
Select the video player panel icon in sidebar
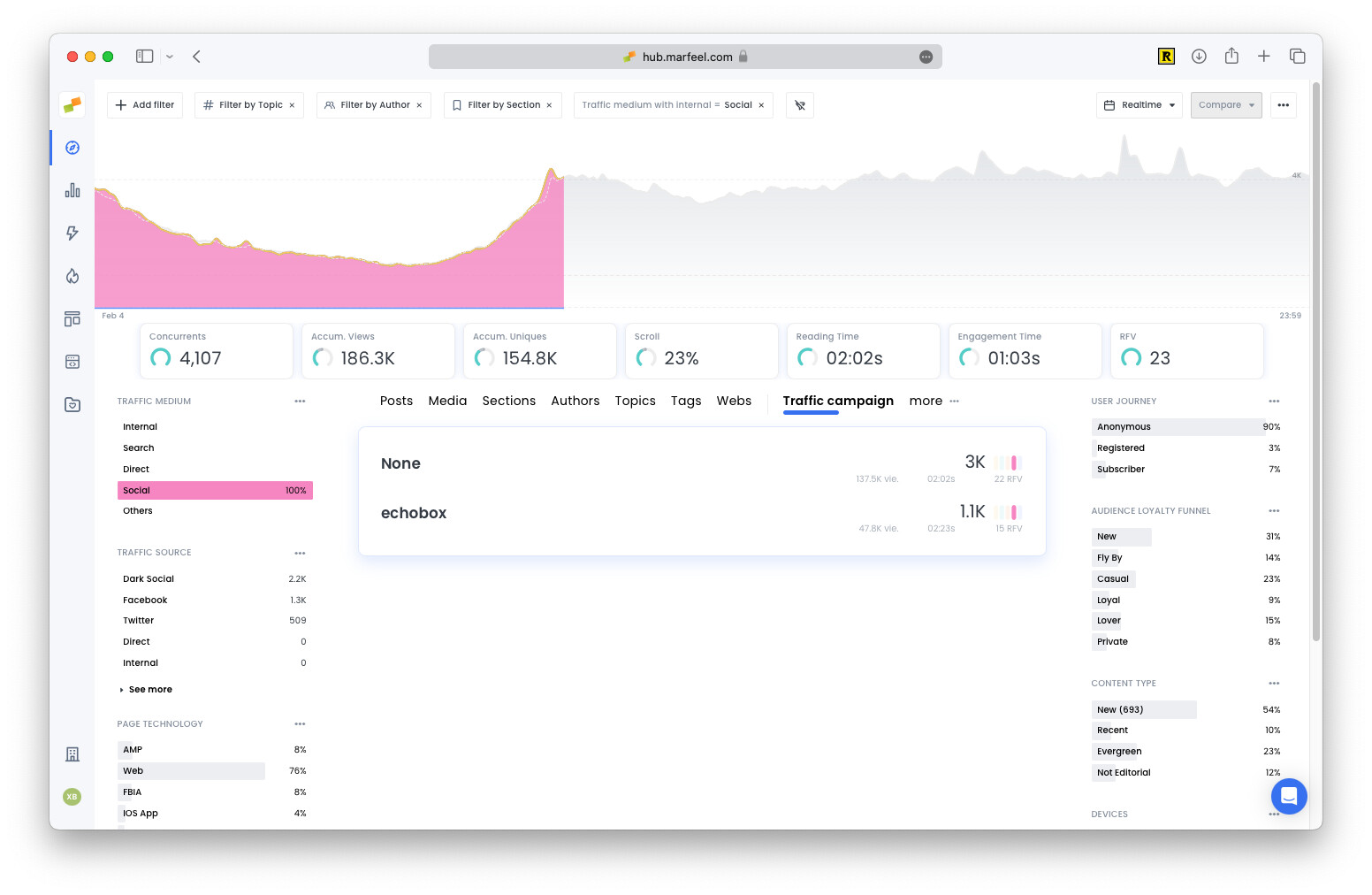(x=72, y=361)
